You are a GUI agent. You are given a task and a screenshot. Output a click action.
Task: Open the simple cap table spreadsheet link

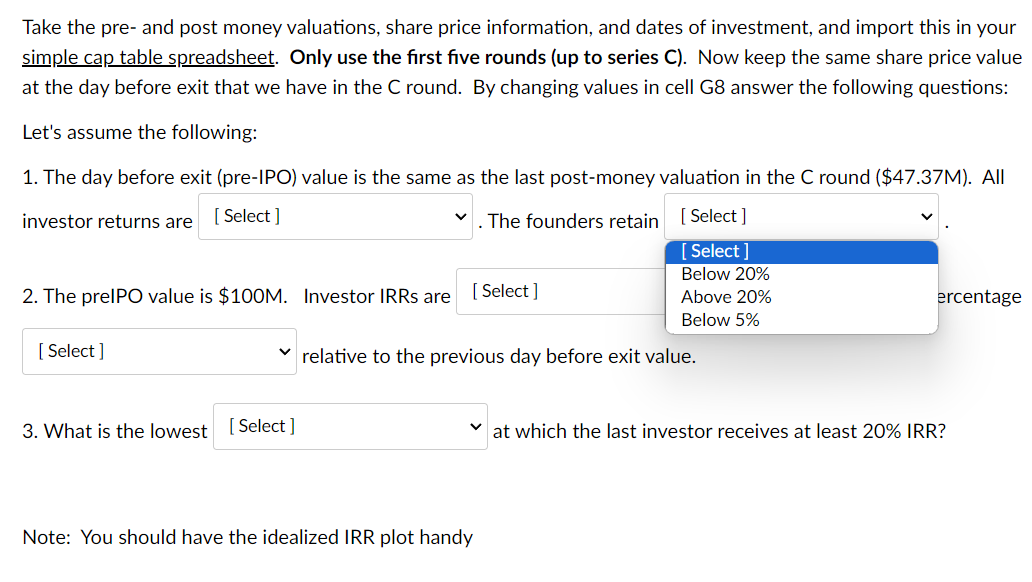148,57
